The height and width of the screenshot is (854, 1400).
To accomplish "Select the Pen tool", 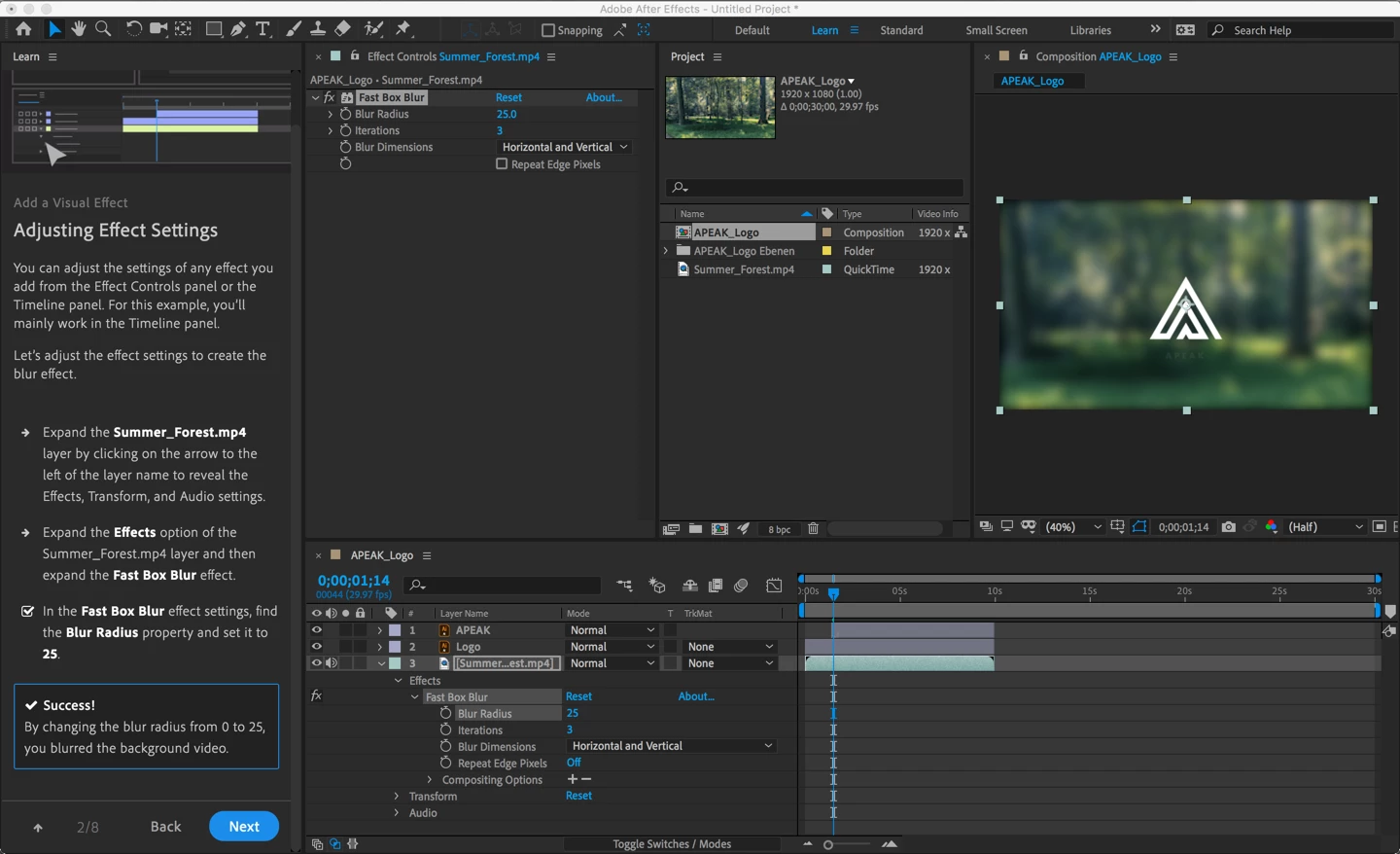I will (x=239, y=29).
